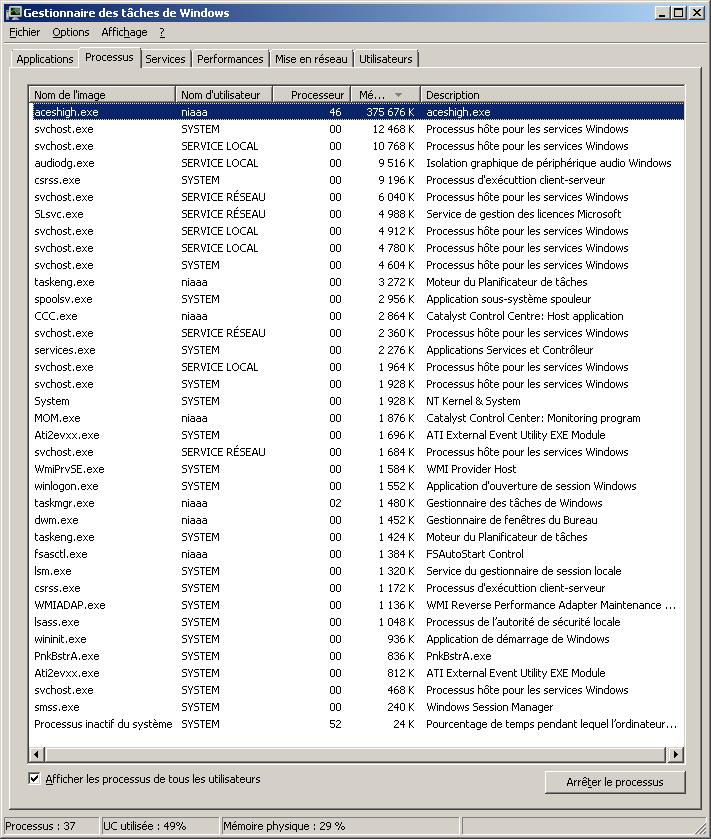Viewport: 711px width, 839px height.
Task: Sort by 'Nom de l'image' column header
Action: (102, 95)
